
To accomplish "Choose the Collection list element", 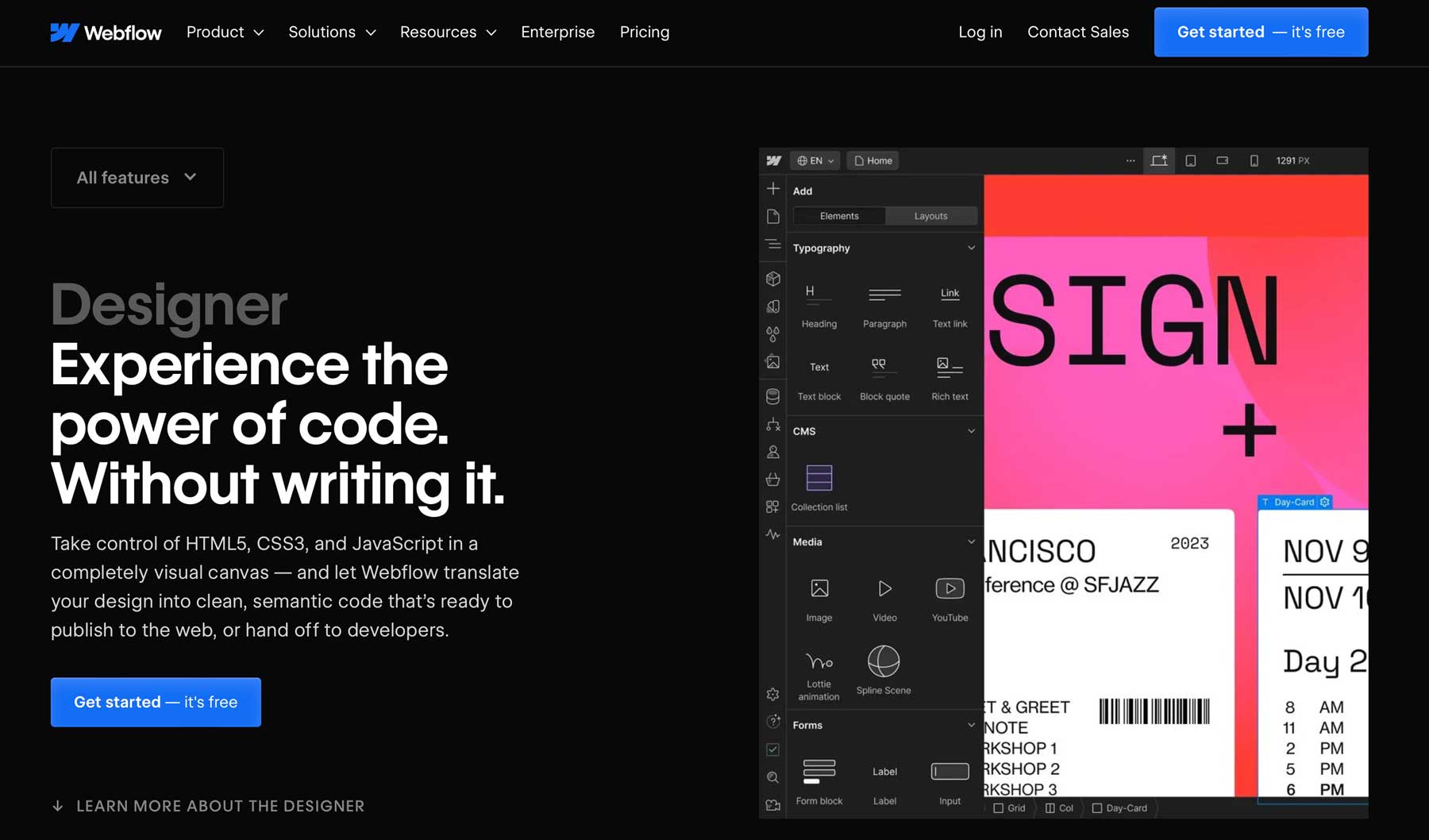I will 818,478.
